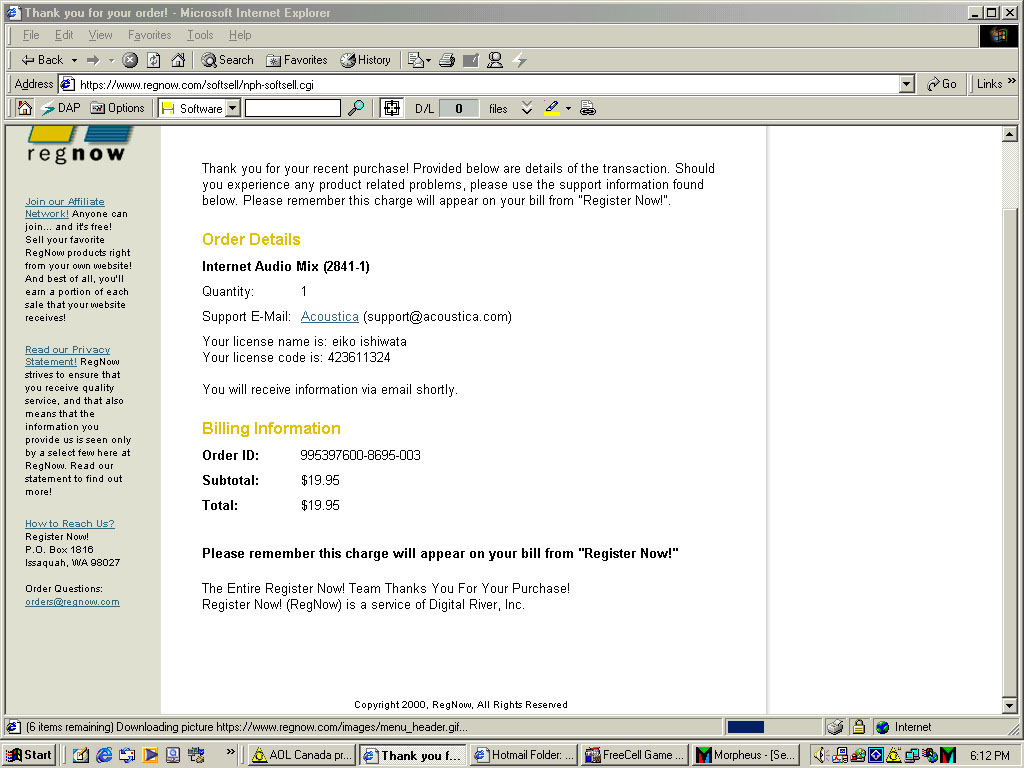Open the Read our Privacy Statement link
The height and width of the screenshot is (768, 1024).
click(x=67, y=356)
